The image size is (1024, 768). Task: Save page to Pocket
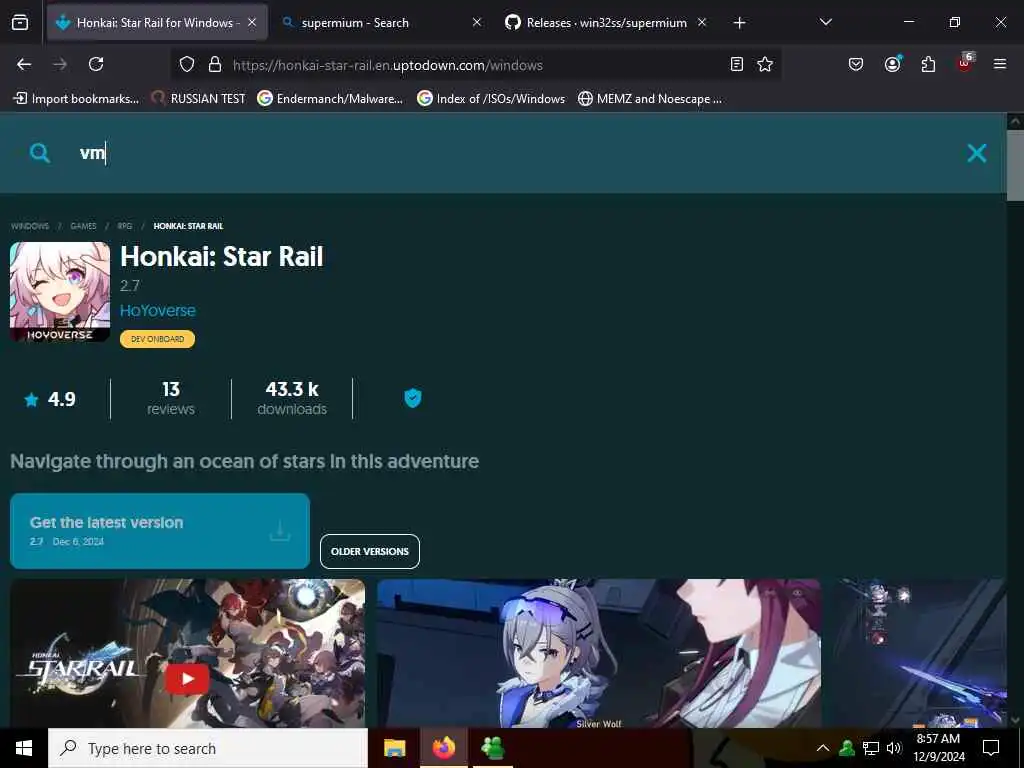(x=856, y=64)
